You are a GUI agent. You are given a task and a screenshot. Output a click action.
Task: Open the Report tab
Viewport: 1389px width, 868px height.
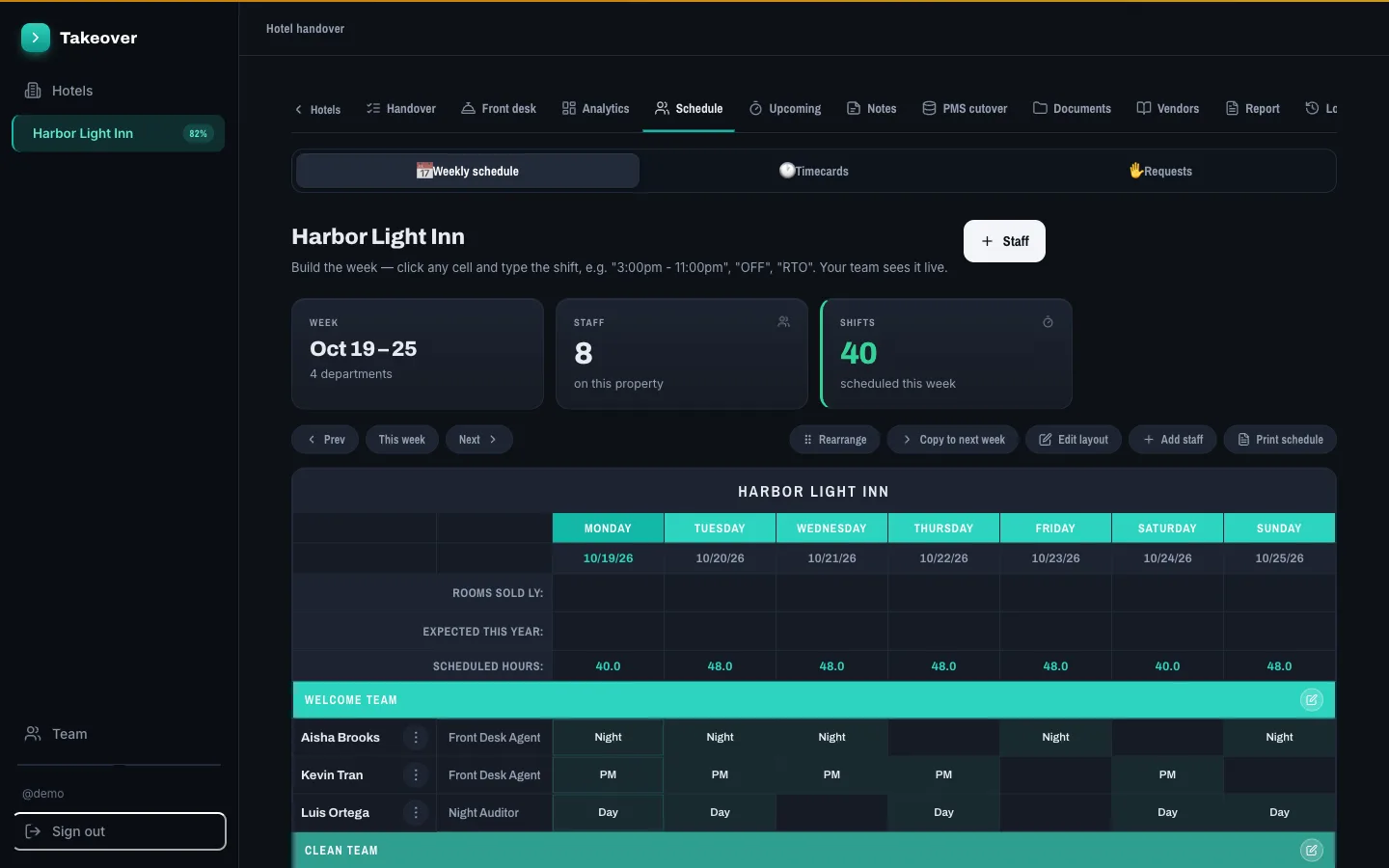[x=1253, y=109]
